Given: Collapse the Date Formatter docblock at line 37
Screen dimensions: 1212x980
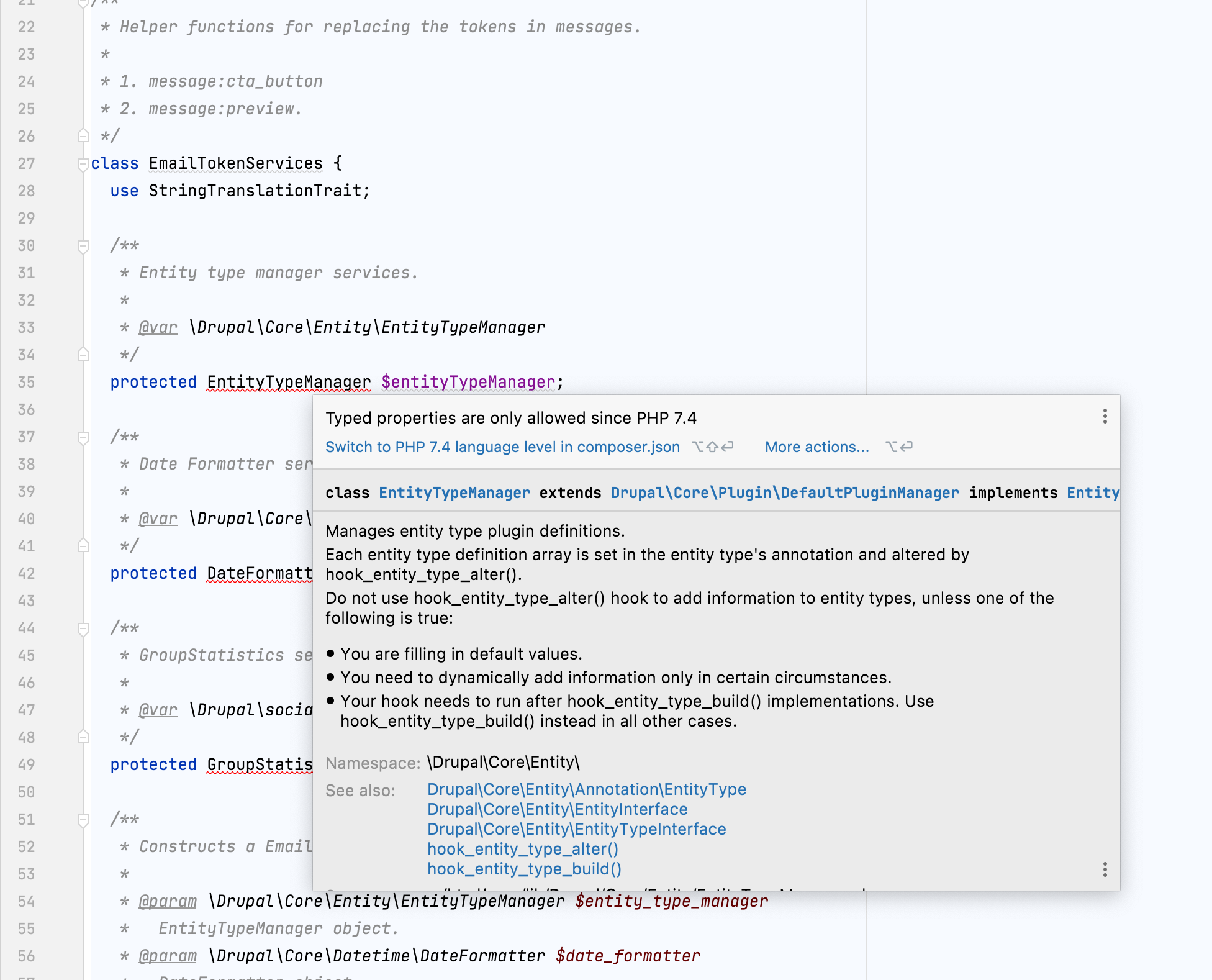Looking at the screenshot, I should (81, 437).
